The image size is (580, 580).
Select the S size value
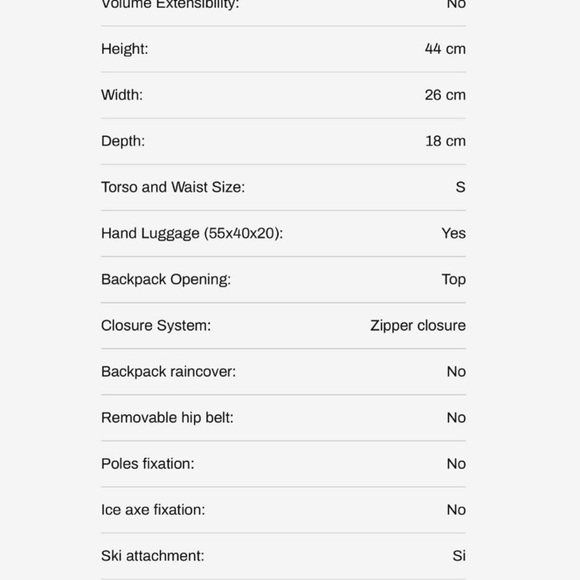461,187
